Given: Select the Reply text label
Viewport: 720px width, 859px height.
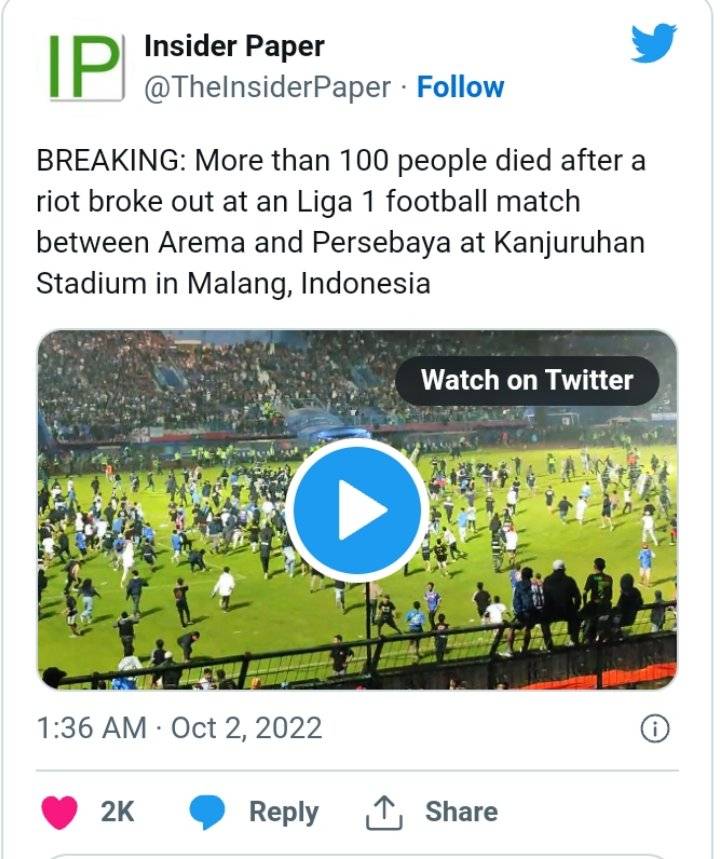Looking at the screenshot, I should click(283, 812).
